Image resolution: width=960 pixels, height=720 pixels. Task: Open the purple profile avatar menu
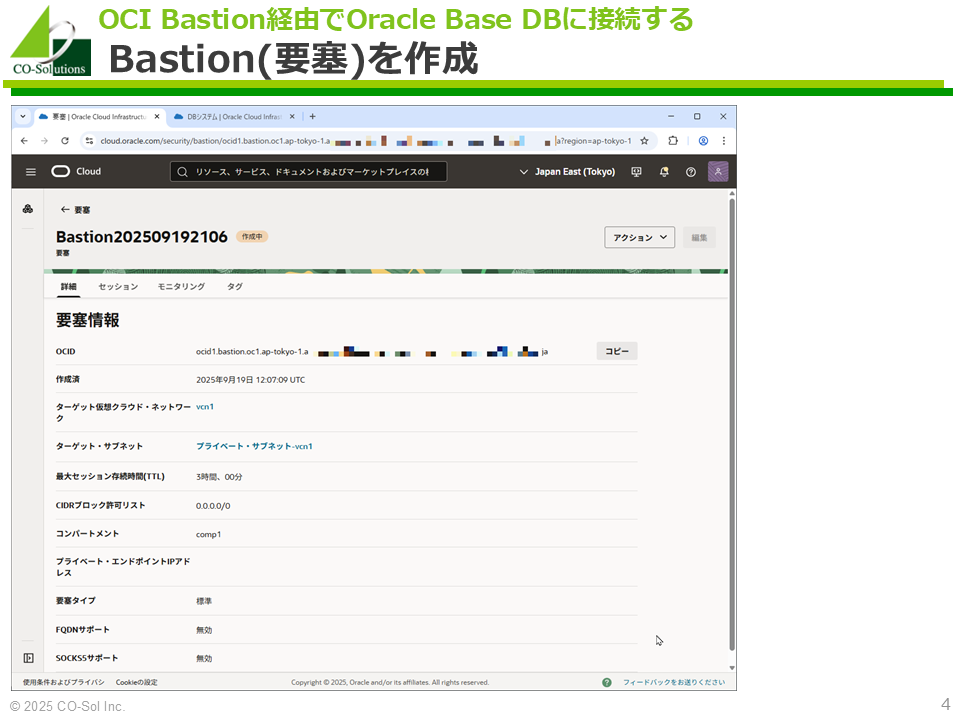[x=718, y=171]
